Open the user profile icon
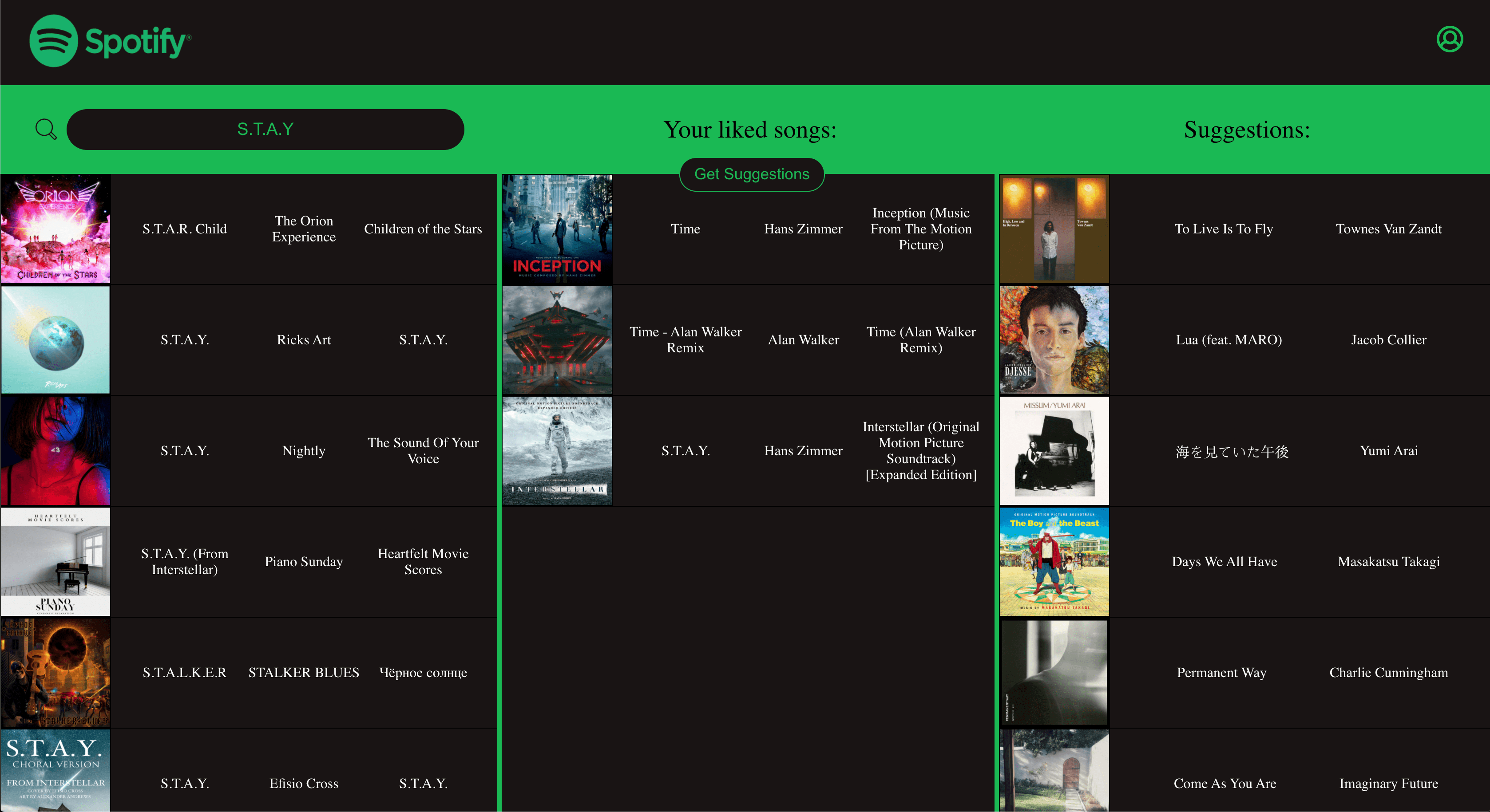Screen dimensions: 1490x812 pos(1450,39)
